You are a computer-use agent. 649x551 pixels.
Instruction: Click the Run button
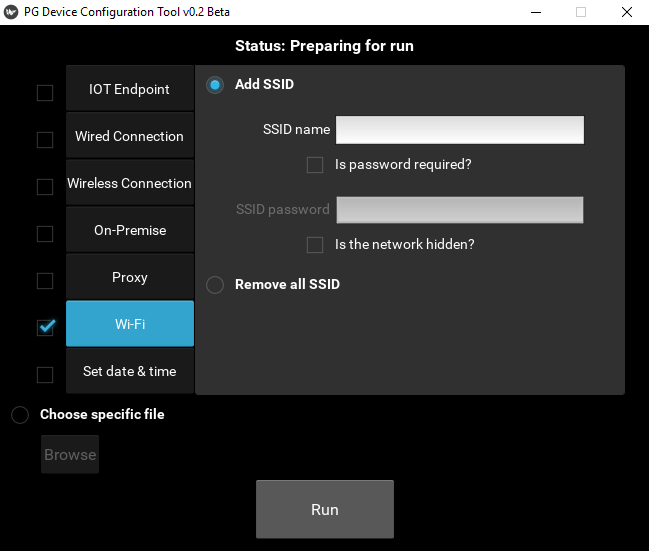[324, 509]
